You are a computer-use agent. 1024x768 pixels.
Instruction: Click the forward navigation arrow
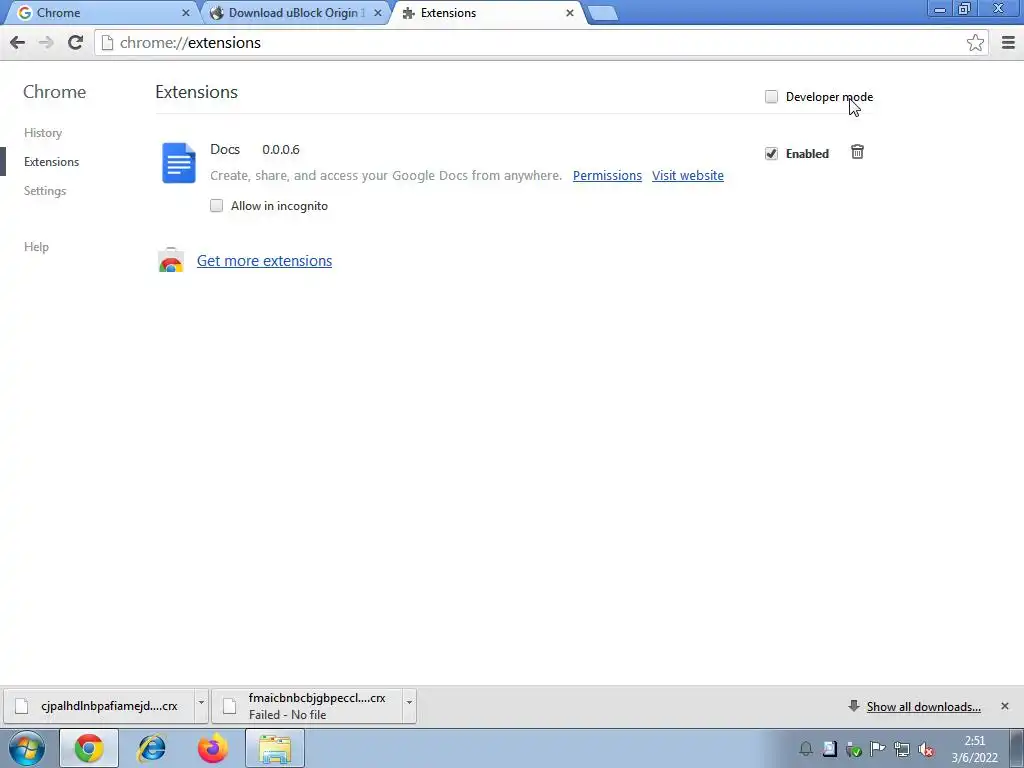(46, 42)
